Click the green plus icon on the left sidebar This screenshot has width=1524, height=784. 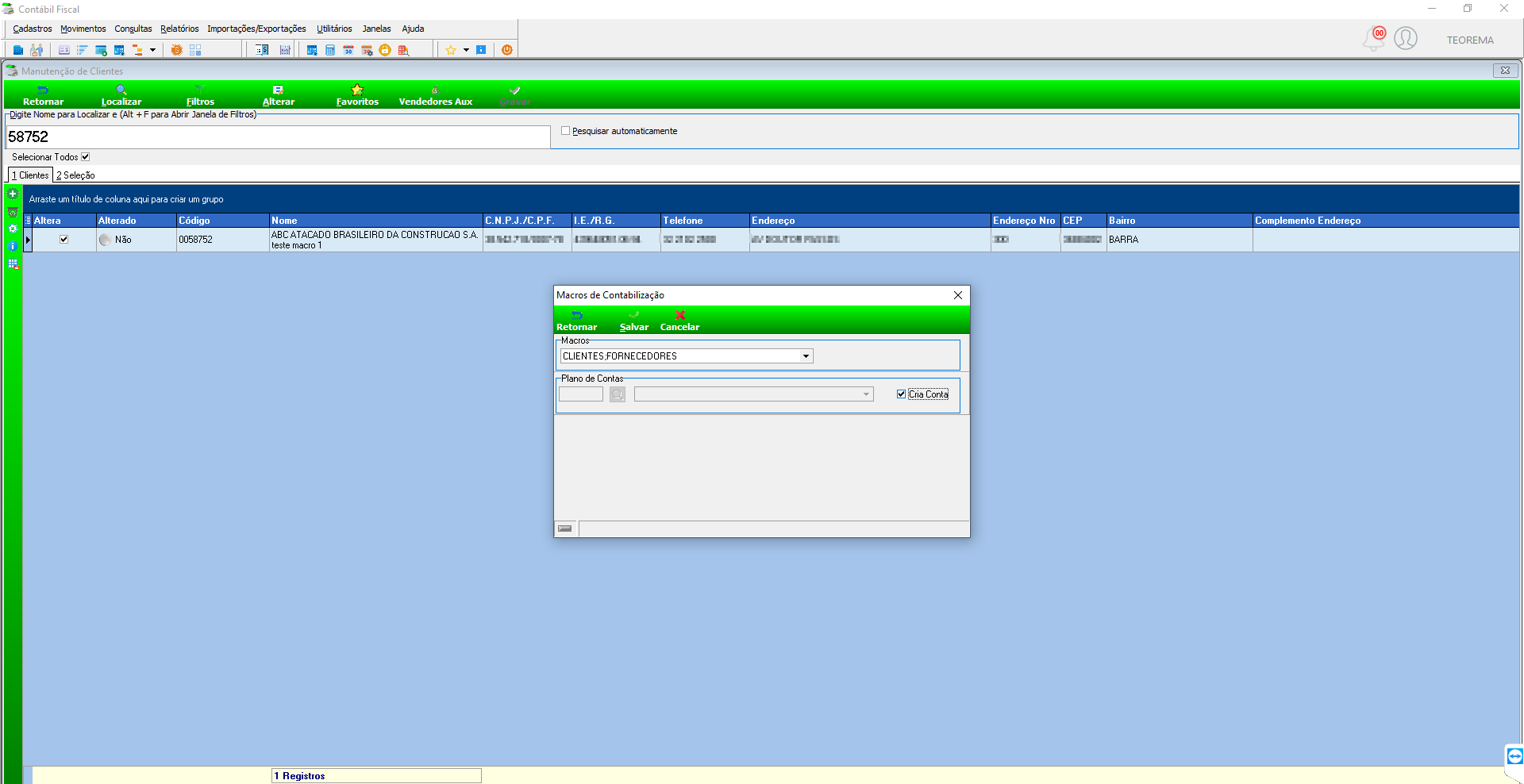(x=13, y=194)
